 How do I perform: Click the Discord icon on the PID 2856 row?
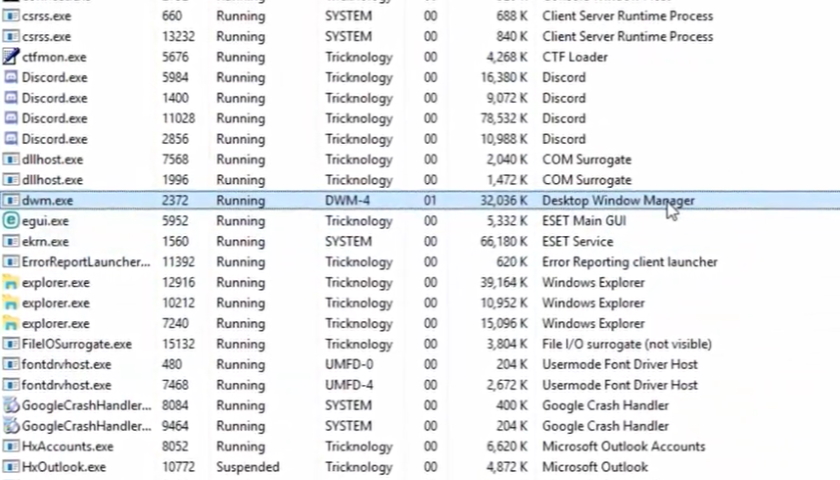click(11, 139)
